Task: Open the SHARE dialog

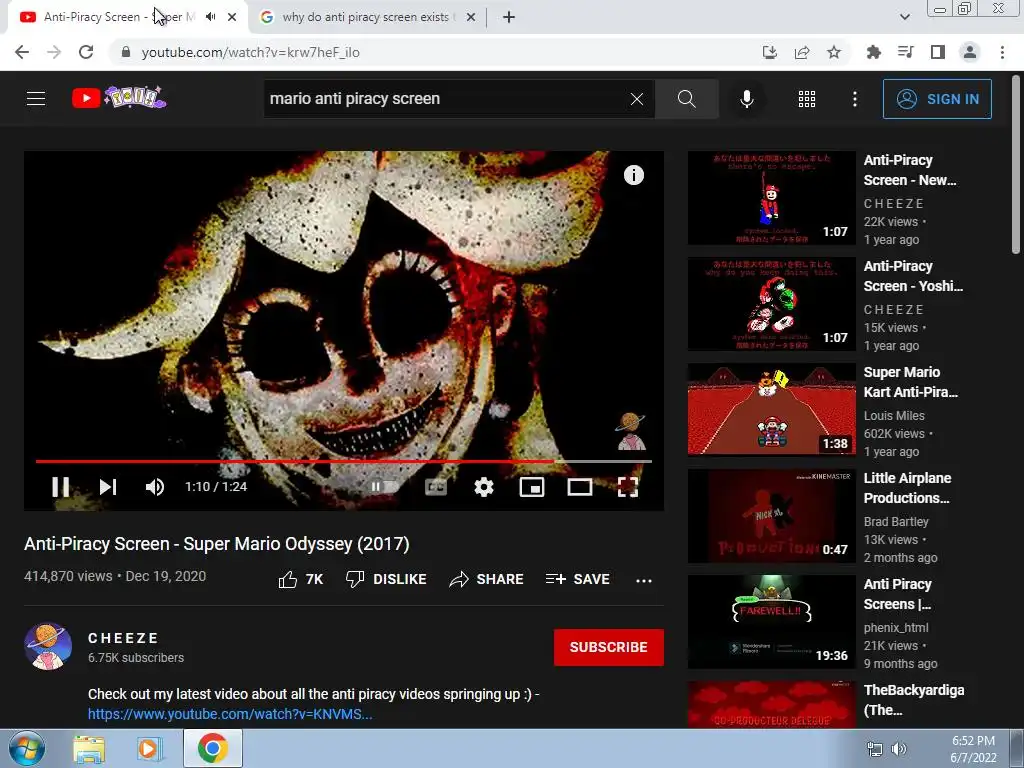Action: [487, 579]
